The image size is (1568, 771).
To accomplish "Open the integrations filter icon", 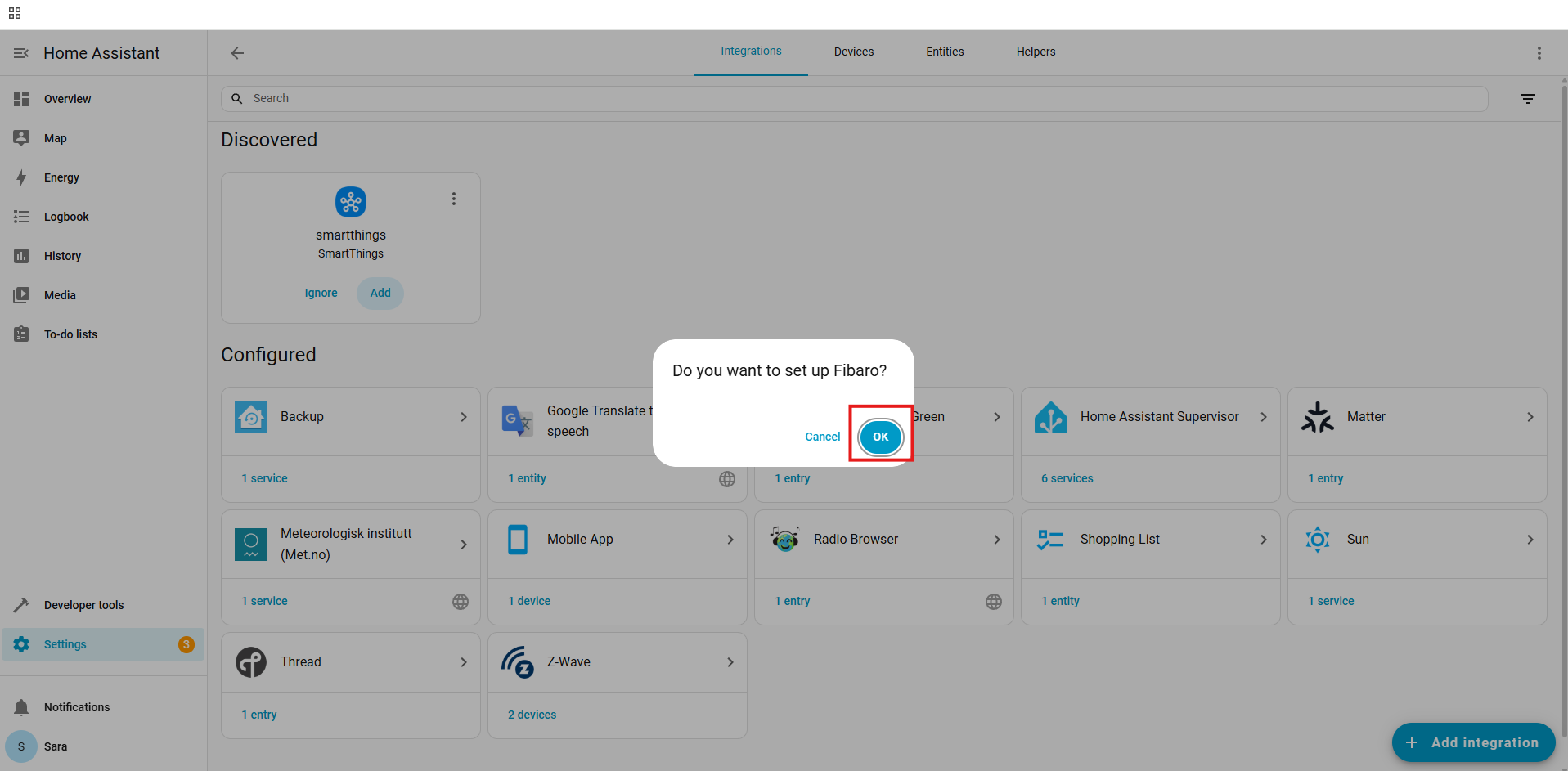I will tap(1528, 99).
